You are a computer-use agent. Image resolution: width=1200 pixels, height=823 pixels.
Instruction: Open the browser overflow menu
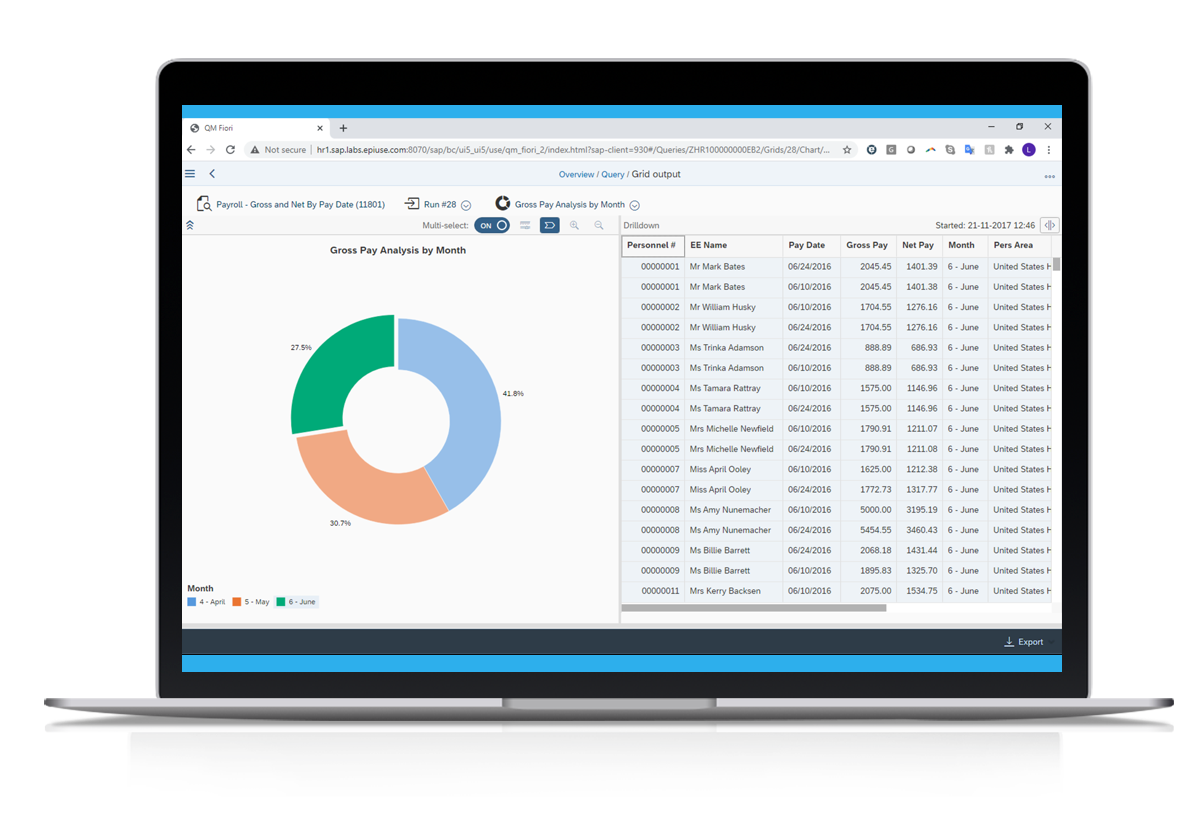click(1047, 148)
